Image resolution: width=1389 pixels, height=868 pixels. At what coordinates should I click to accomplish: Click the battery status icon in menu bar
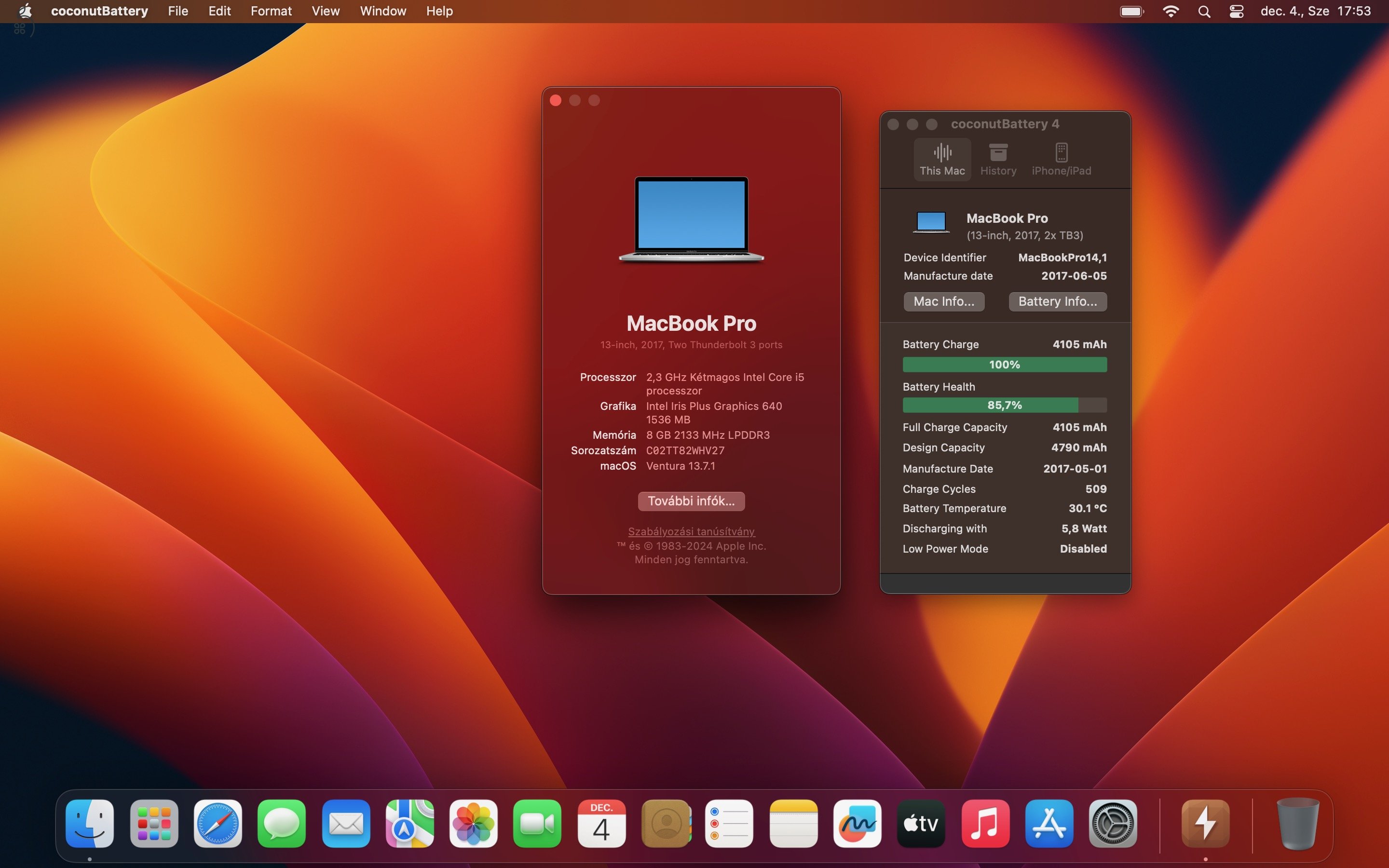click(1132, 12)
